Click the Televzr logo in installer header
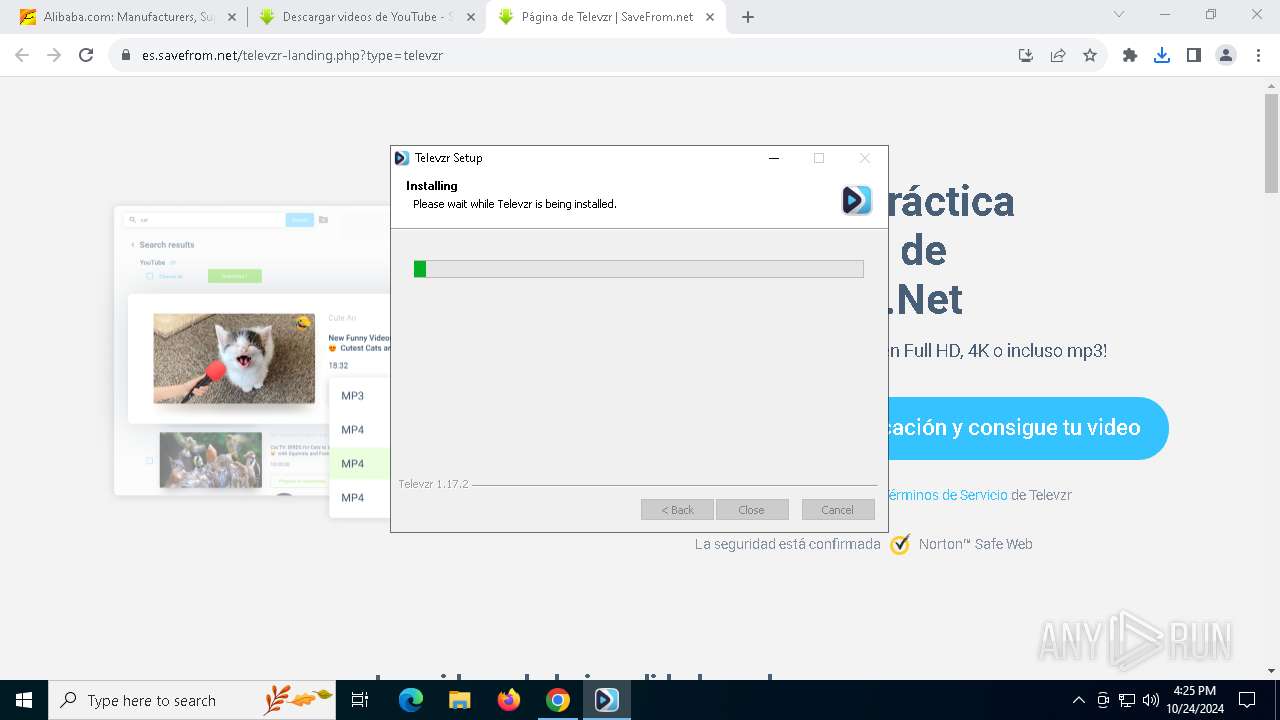Image resolution: width=1280 pixels, height=720 pixels. pyautogui.click(x=857, y=200)
